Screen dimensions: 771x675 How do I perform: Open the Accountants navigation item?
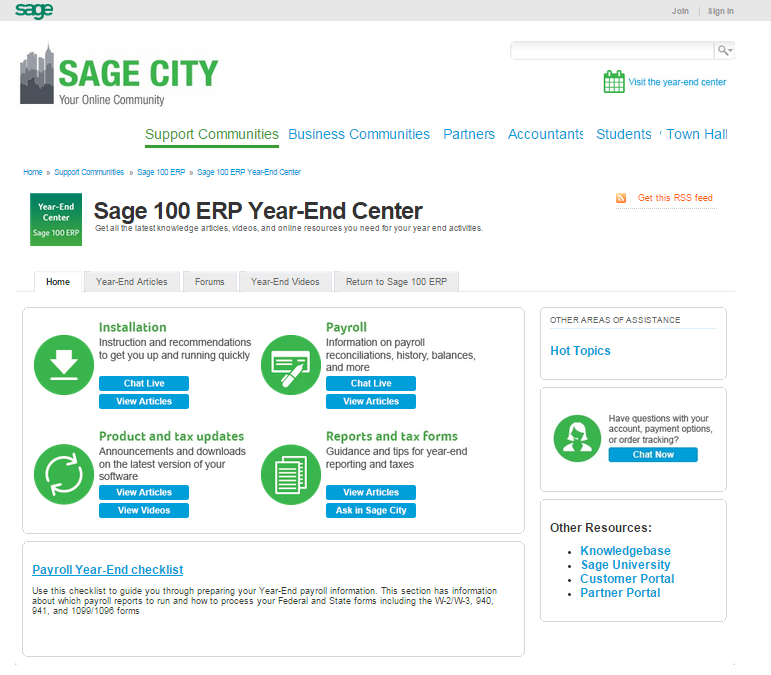click(x=545, y=134)
